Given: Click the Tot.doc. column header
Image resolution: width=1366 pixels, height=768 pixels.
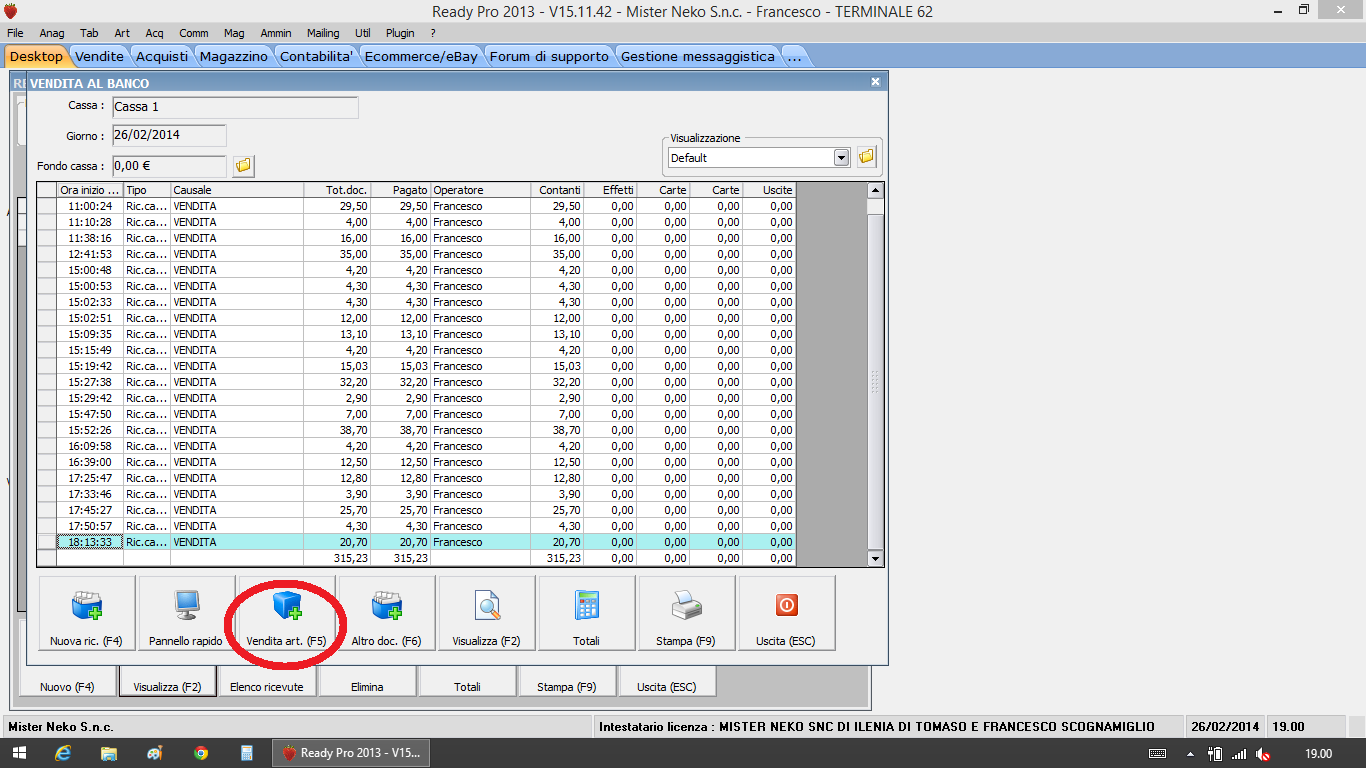Looking at the screenshot, I should point(337,190).
